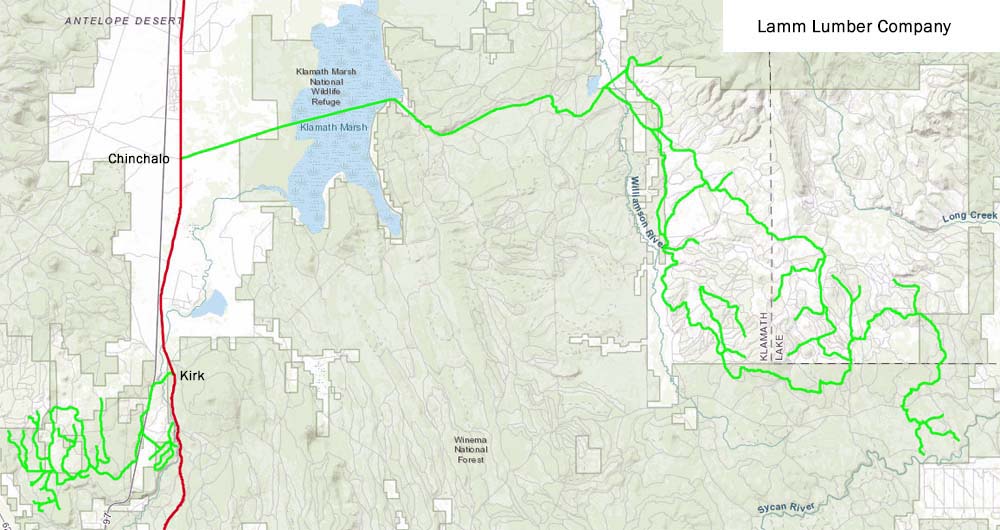The height and width of the screenshot is (530, 1000).
Task: Click the vertical Klamath Lake county text
Action: (772, 337)
